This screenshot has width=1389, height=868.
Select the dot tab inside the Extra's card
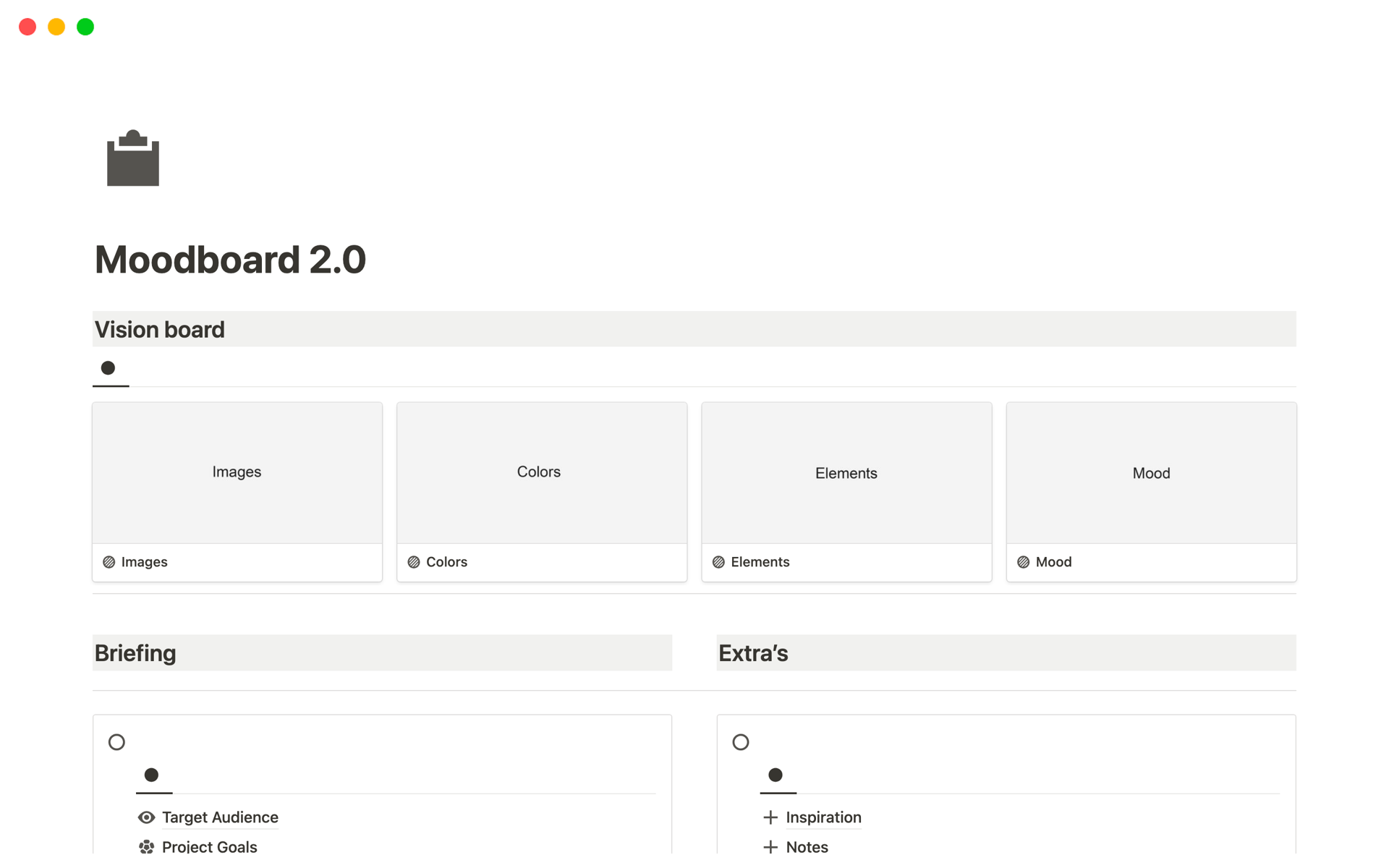[776, 775]
